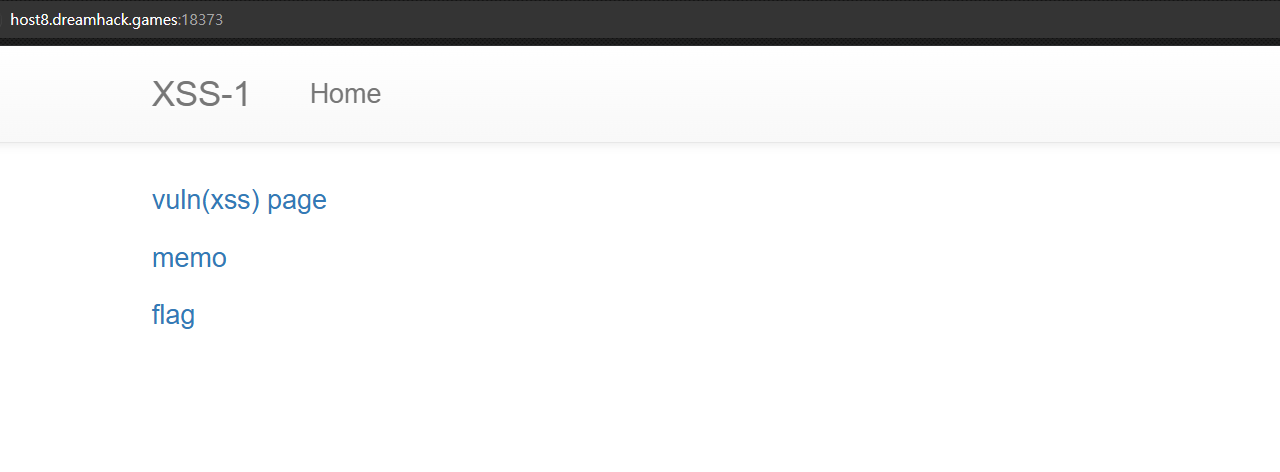Click empty area of the top navbar
Viewport: 1280px width, 472px height.
pos(800,94)
